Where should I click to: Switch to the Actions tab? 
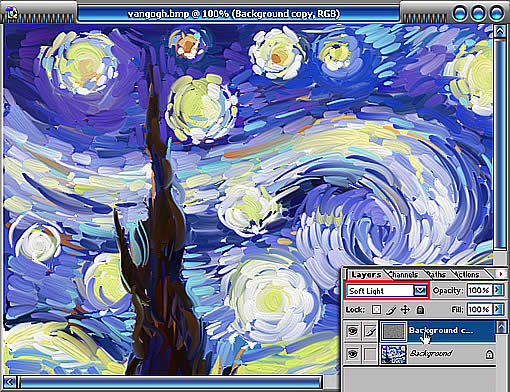pos(467,275)
